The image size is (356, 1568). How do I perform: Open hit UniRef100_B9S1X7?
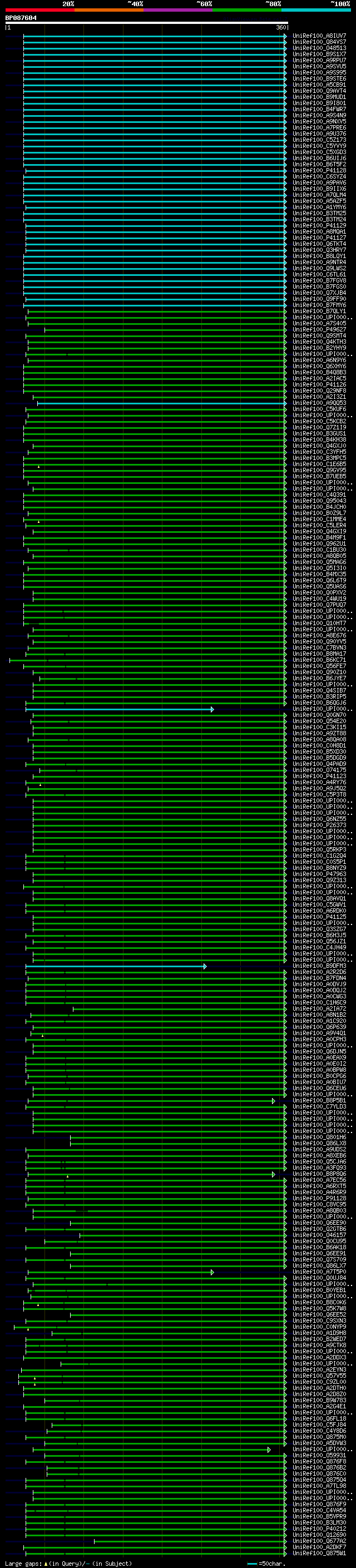pos(319,54)
